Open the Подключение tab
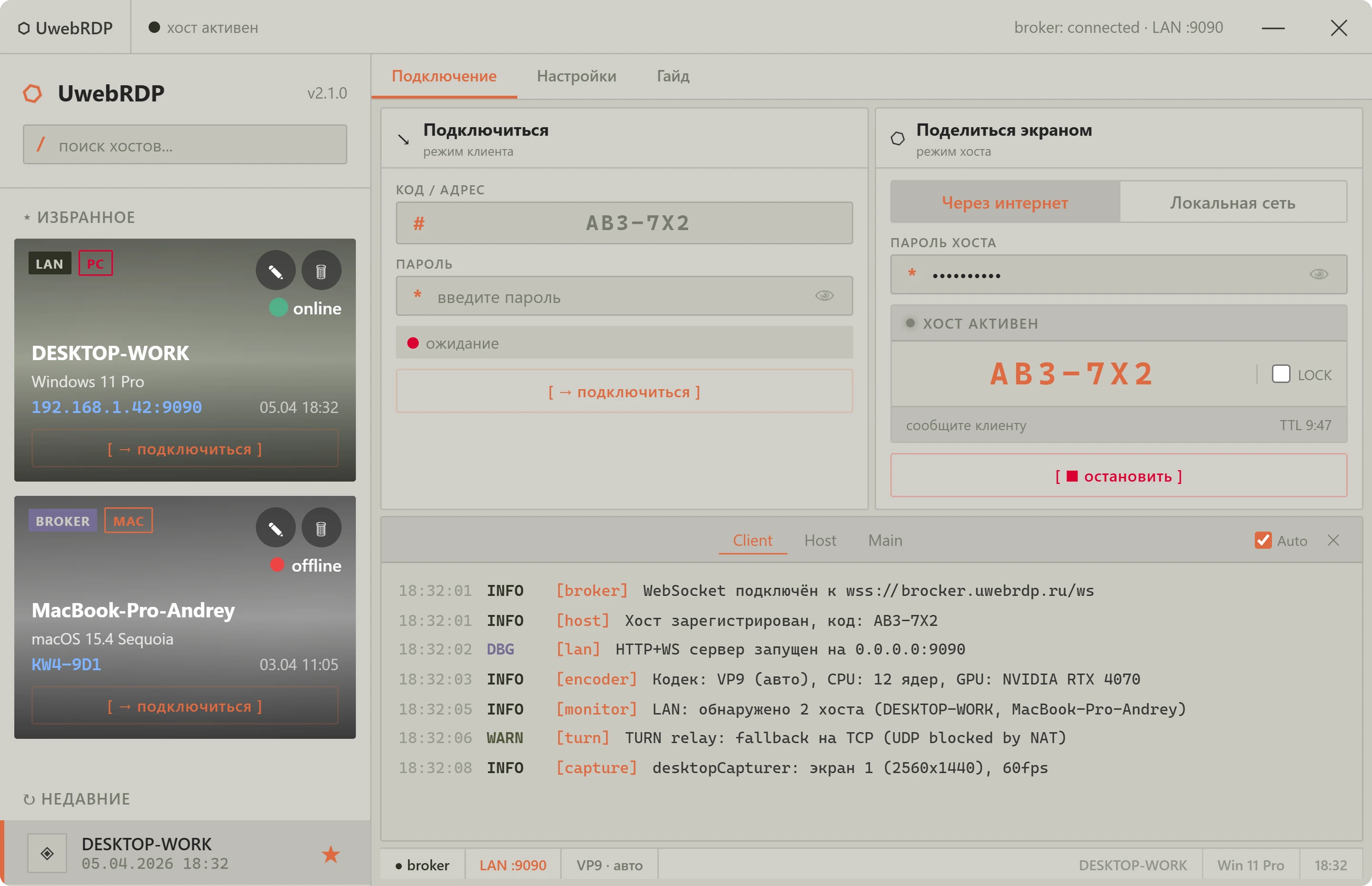 point(444,77)
